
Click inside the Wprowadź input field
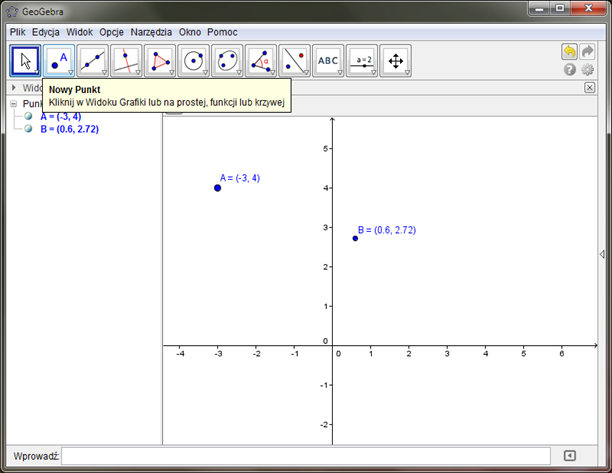click(x=306, y=456)
